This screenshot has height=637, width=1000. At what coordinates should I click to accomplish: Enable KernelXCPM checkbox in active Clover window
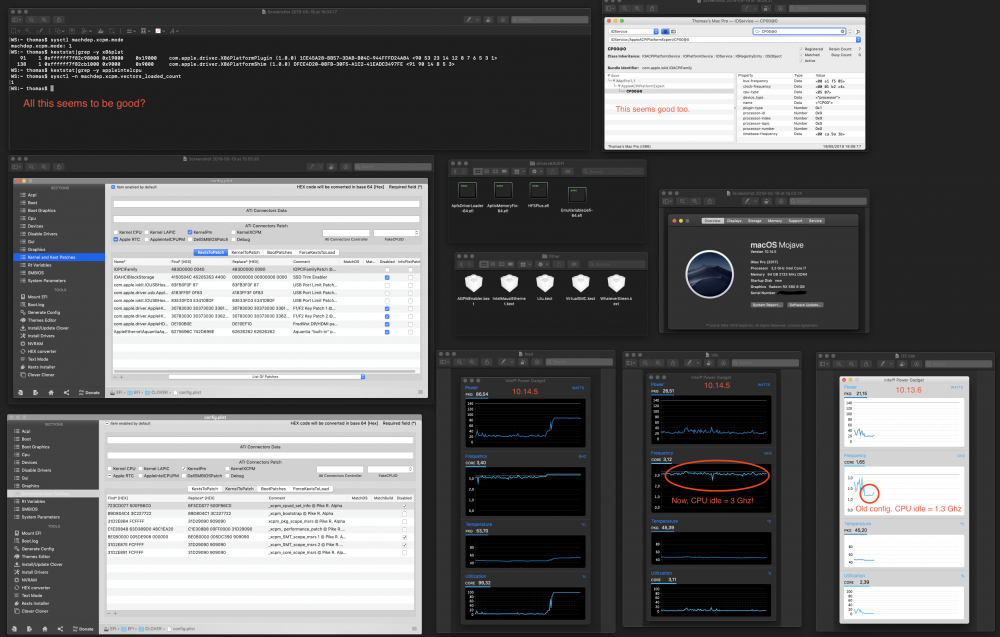click(x=232, y=232)
